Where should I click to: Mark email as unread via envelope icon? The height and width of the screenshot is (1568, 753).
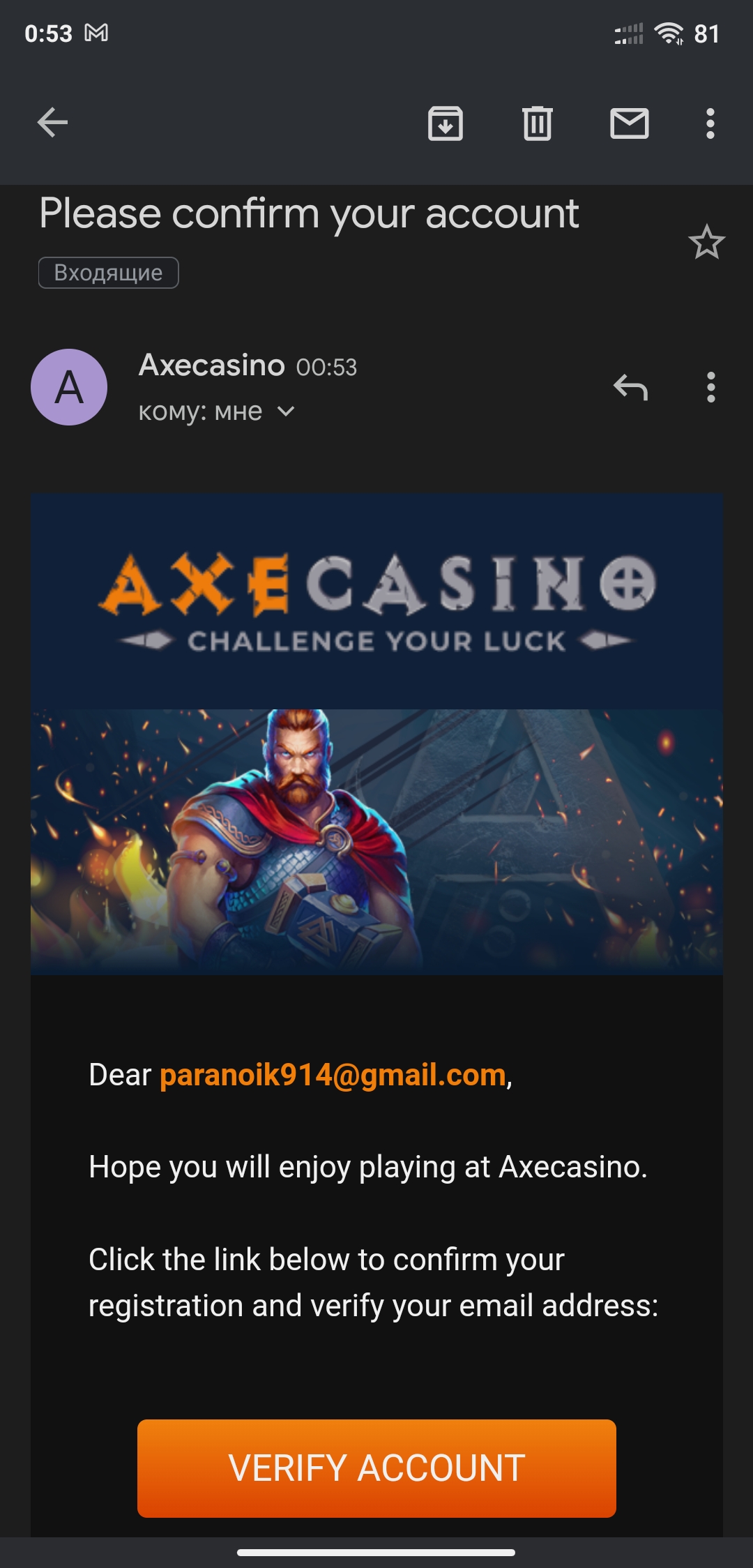pos(630,123)
